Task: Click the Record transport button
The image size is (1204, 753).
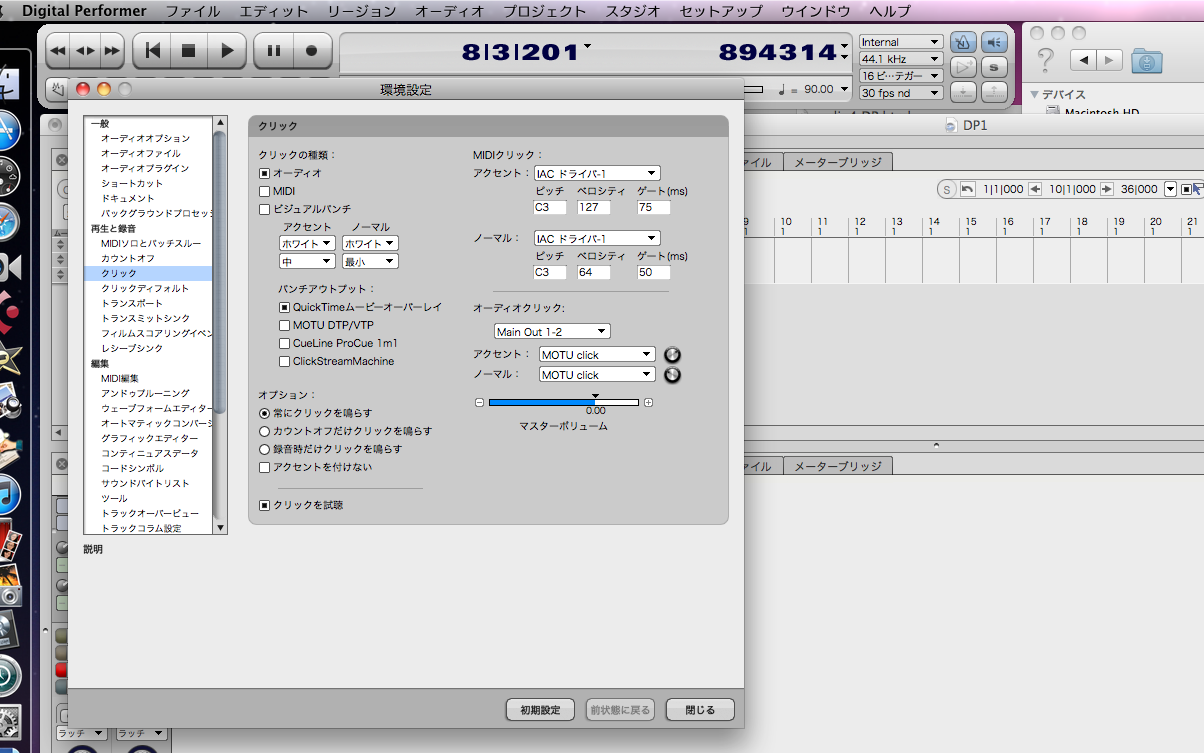Action: [312, 50]
